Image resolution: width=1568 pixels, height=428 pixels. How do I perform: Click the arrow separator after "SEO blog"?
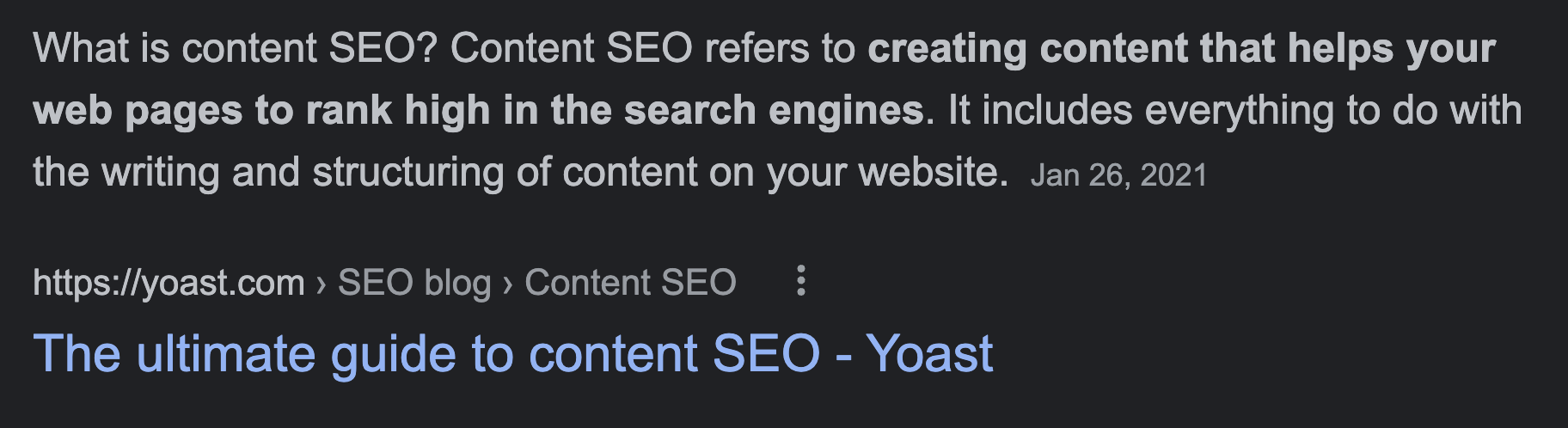click(507, 284)
